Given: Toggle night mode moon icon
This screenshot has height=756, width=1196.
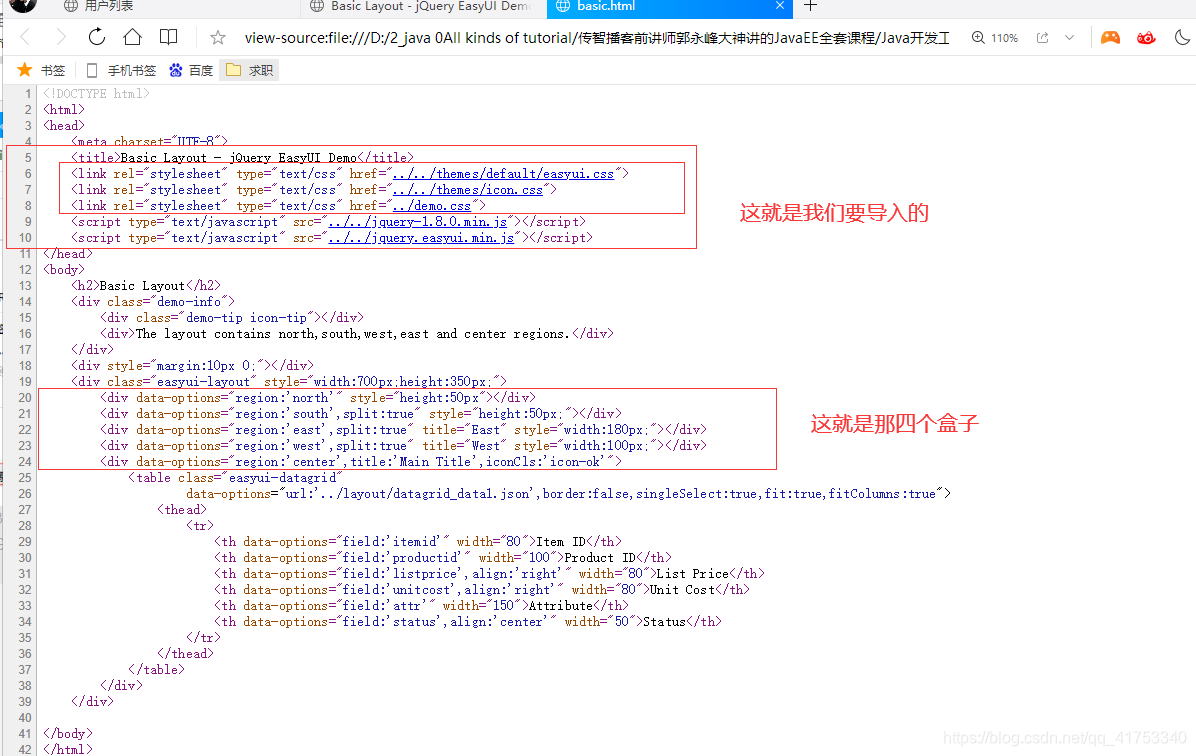Looking at the screenshot, I should (1182, 37).
